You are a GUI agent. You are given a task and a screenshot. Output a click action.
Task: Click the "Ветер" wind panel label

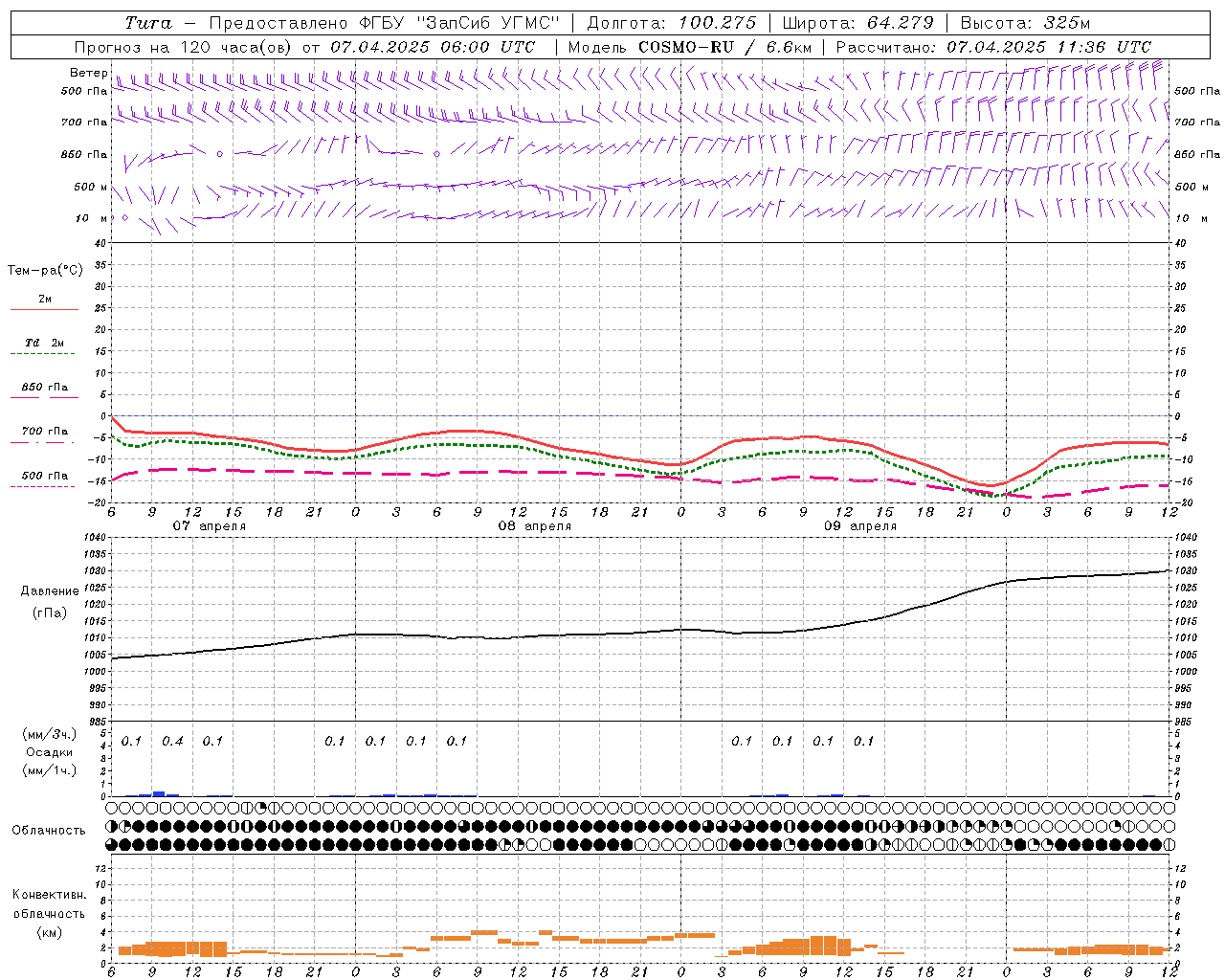click(x=88, y=73)
